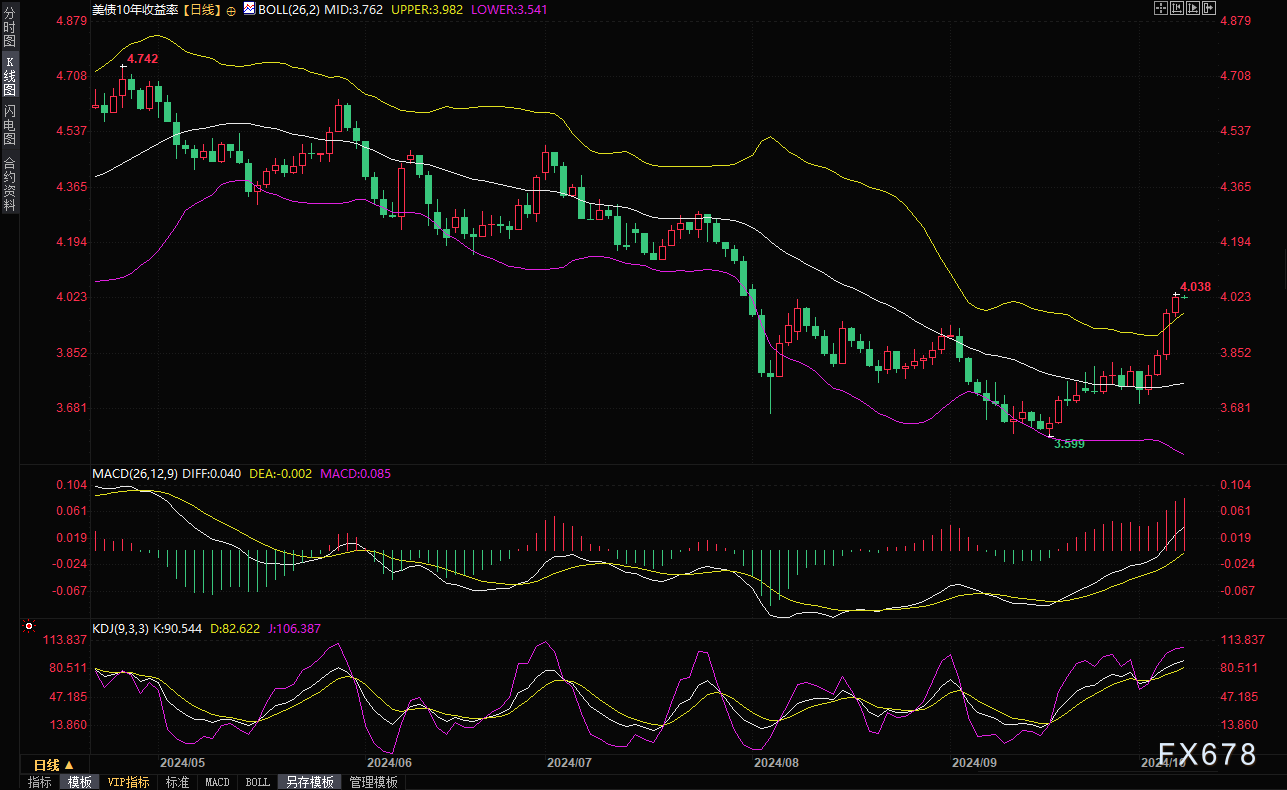Click the small red gear icon near KDJ
The image size is (1287, 790).
(27, 628)
